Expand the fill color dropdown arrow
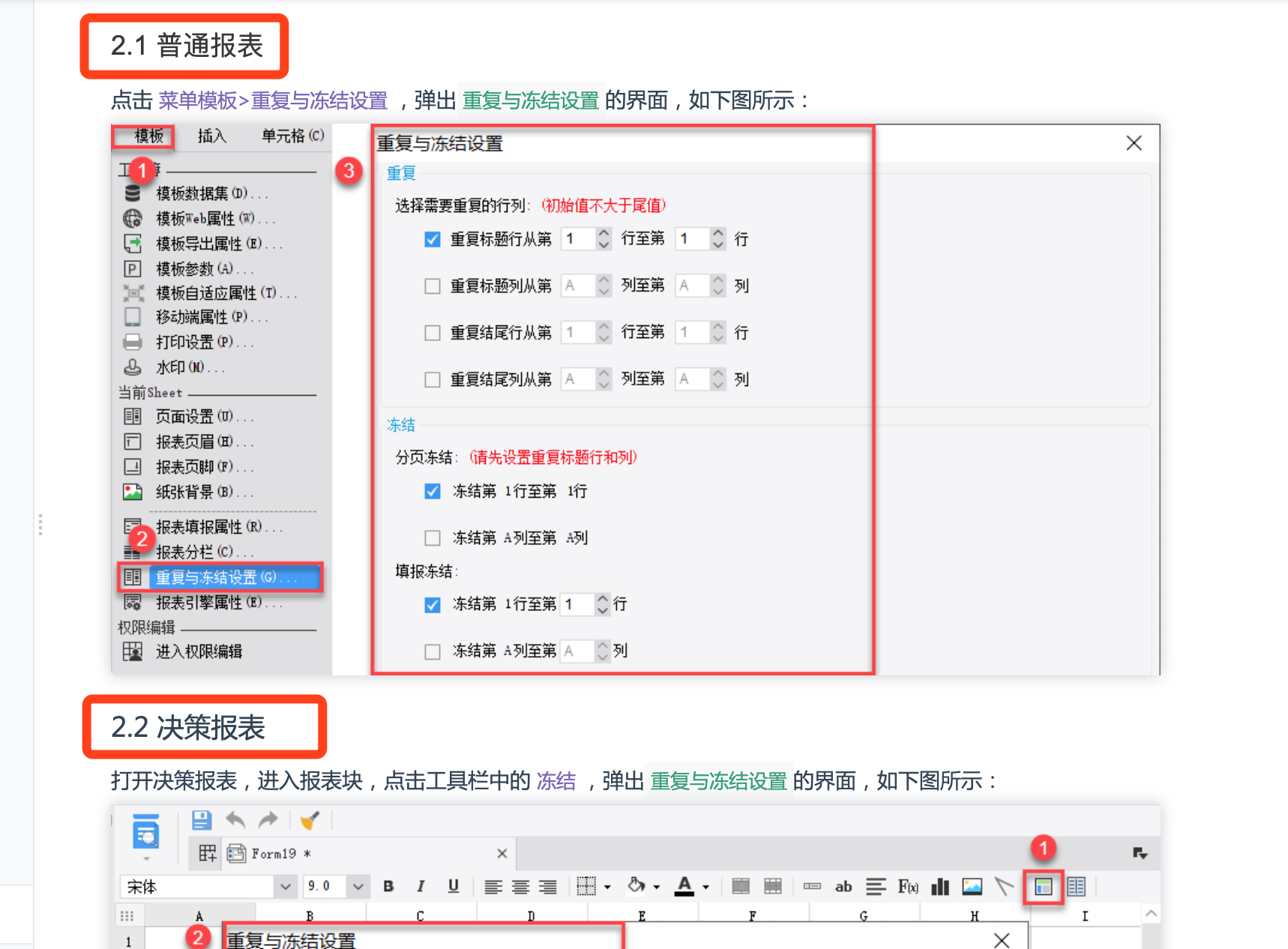This screenshot has height=949, width=1288. tap(657, 888)
